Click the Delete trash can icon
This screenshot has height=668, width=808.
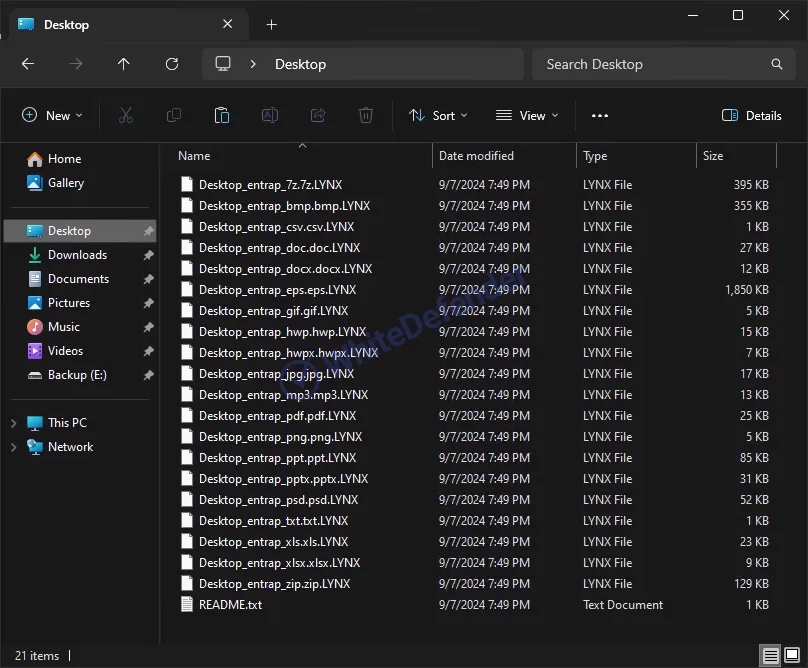pos(366,116)
